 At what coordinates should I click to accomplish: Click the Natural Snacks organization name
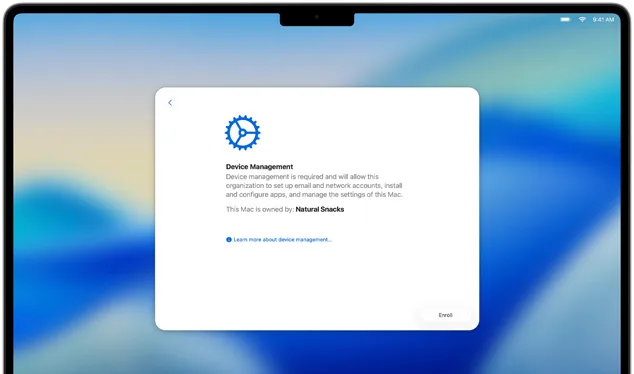pyautogui.click(x=320, y=209)
